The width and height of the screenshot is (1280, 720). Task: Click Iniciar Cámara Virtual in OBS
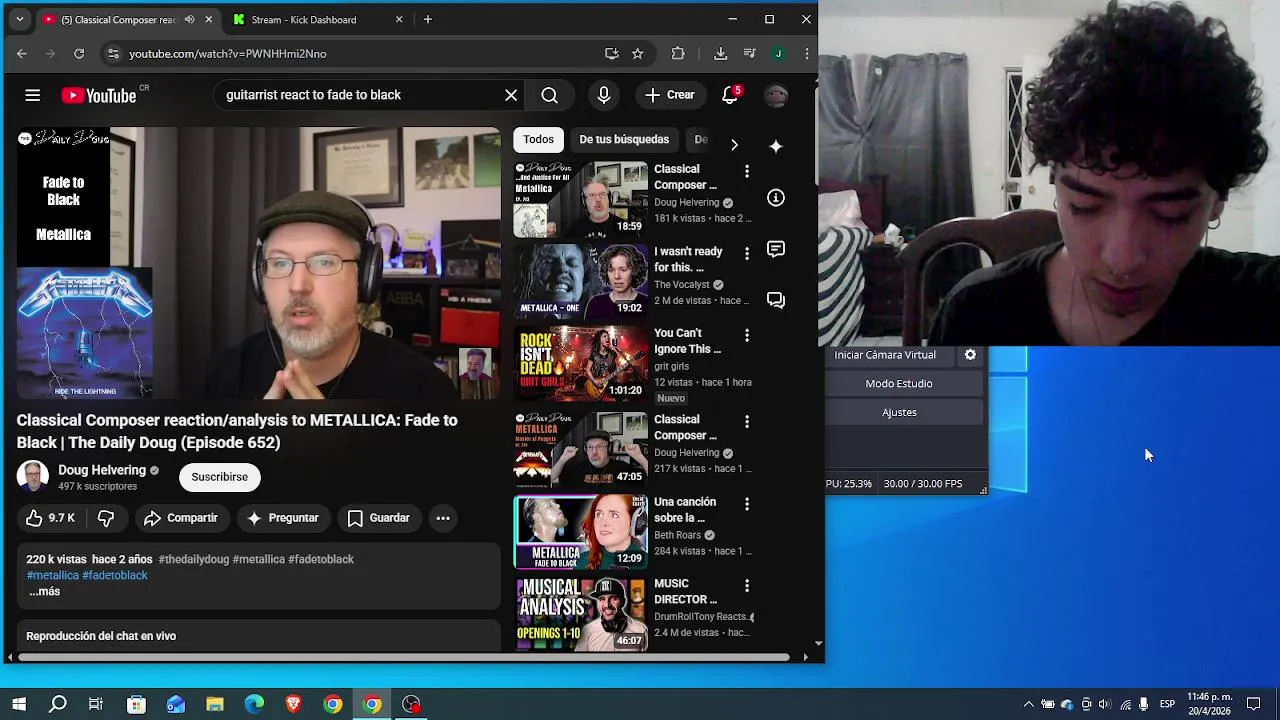point(885,355)
